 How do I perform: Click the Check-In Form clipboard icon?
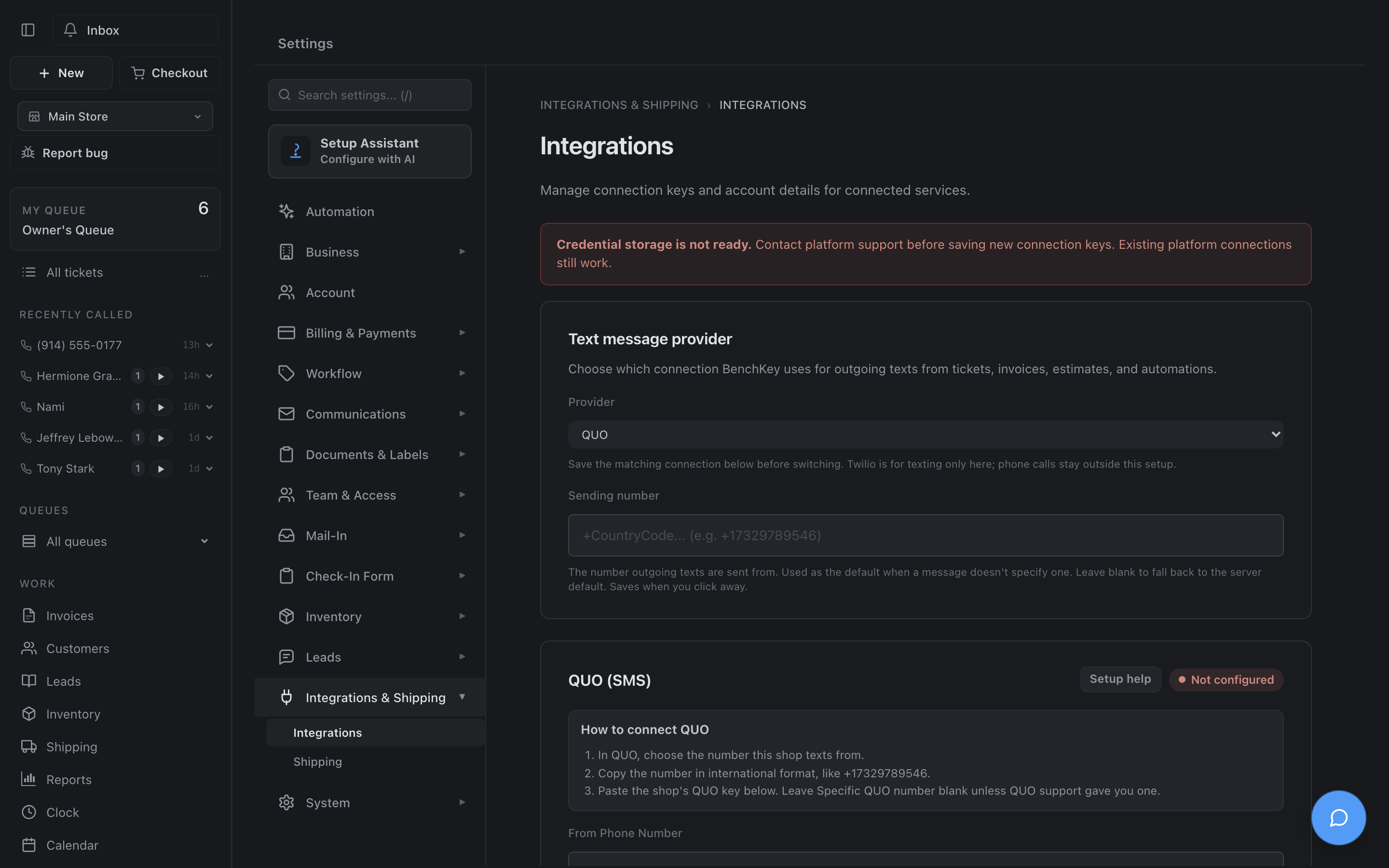pos(286,576)
